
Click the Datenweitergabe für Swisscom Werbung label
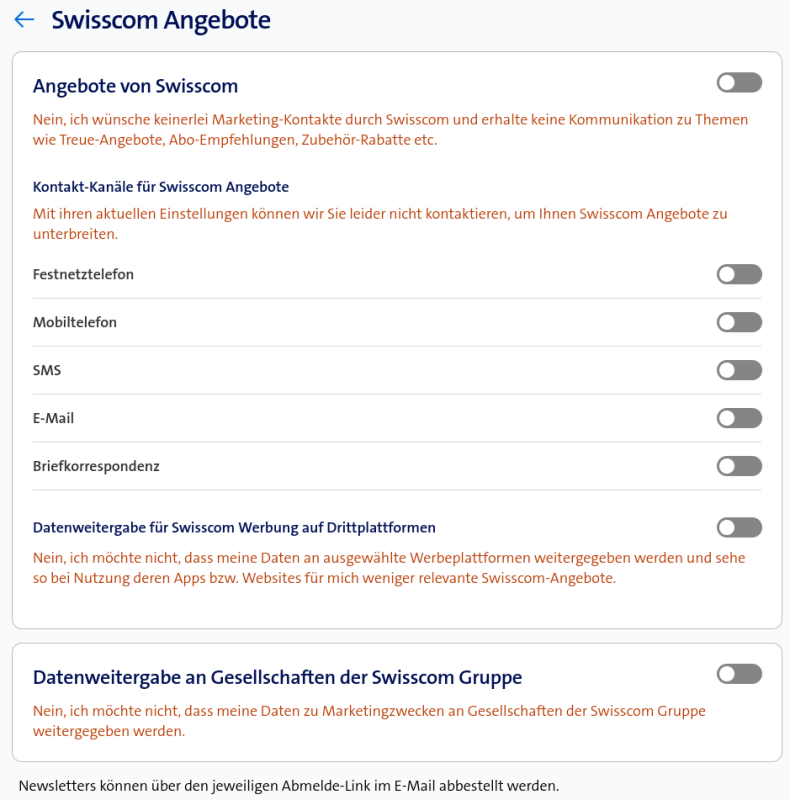[234, 527]
